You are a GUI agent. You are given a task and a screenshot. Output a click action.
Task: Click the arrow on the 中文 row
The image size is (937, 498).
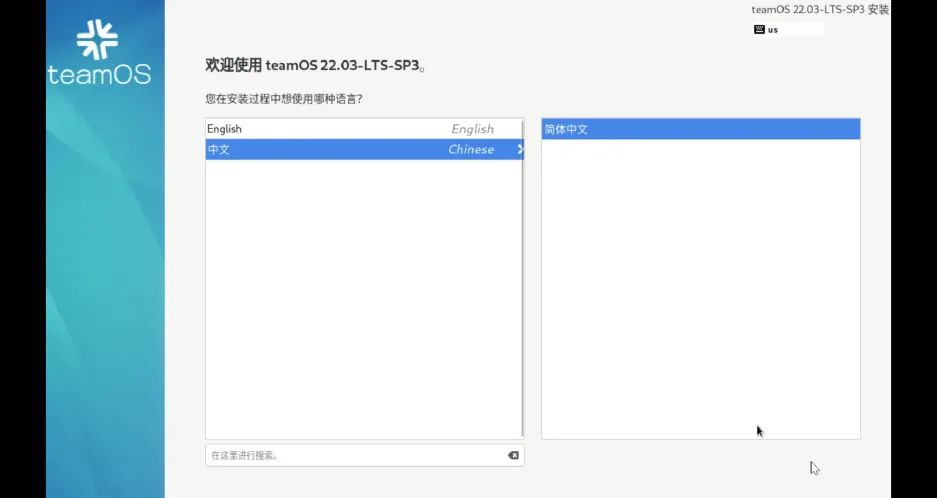tap(520, 149)
